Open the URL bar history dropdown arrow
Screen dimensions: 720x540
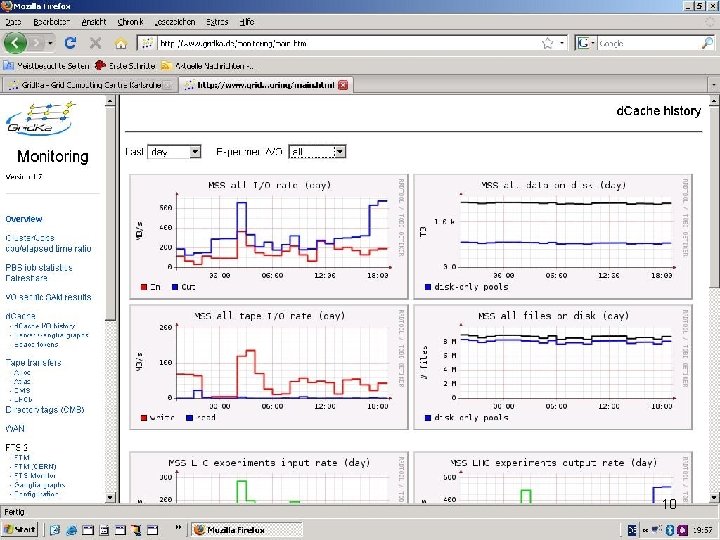562,43
